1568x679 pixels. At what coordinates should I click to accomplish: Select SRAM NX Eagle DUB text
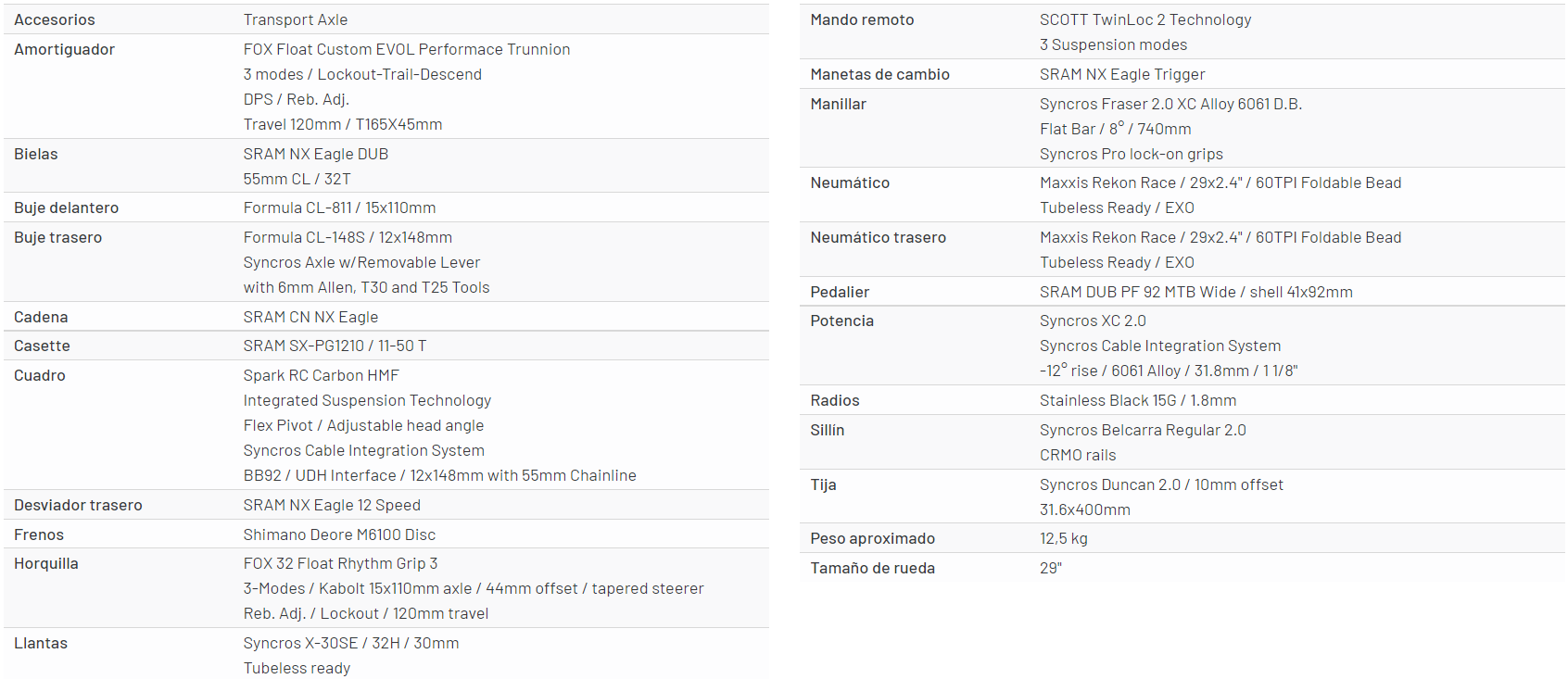click(315, 154)
